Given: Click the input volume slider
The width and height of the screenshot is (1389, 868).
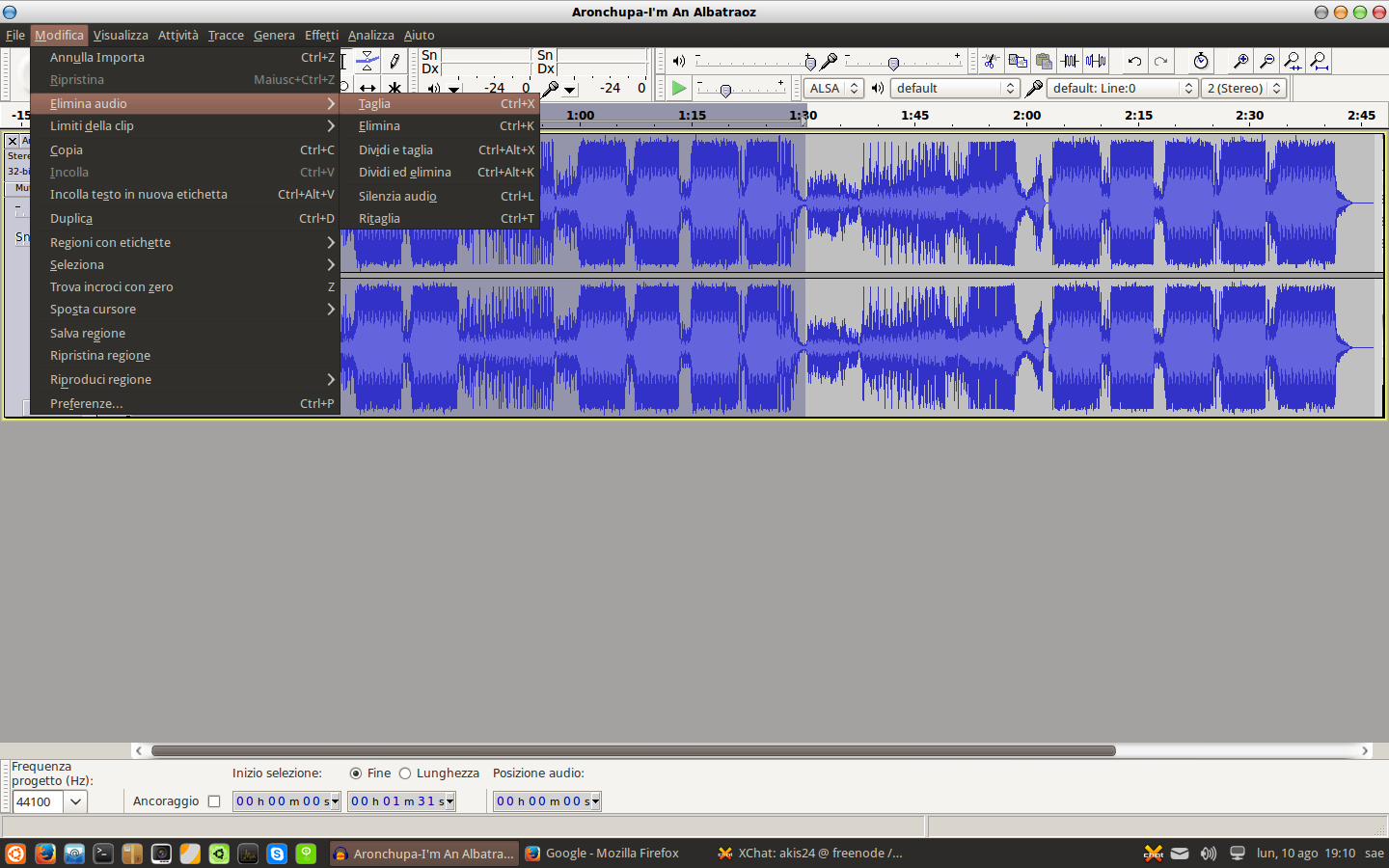Looking at the screenshot, I should (x=902, y=61).
